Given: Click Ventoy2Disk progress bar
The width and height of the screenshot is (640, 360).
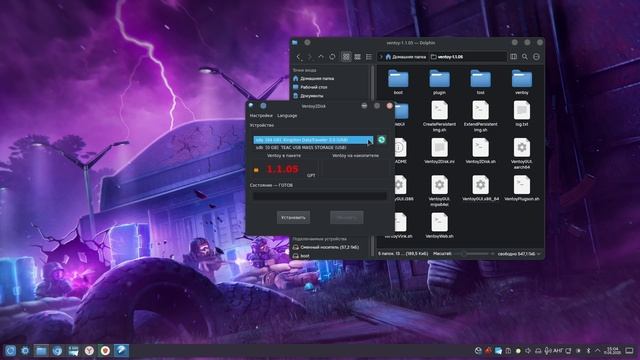Looking at the screenshot, I should click(x=320, y=196).
